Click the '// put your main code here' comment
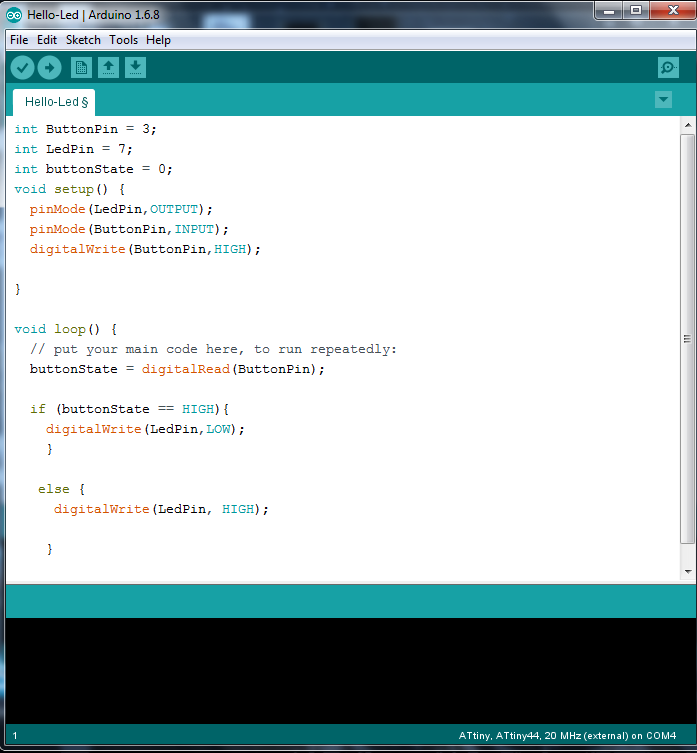Viewport: 697px width, 753px height. (213, 349)
